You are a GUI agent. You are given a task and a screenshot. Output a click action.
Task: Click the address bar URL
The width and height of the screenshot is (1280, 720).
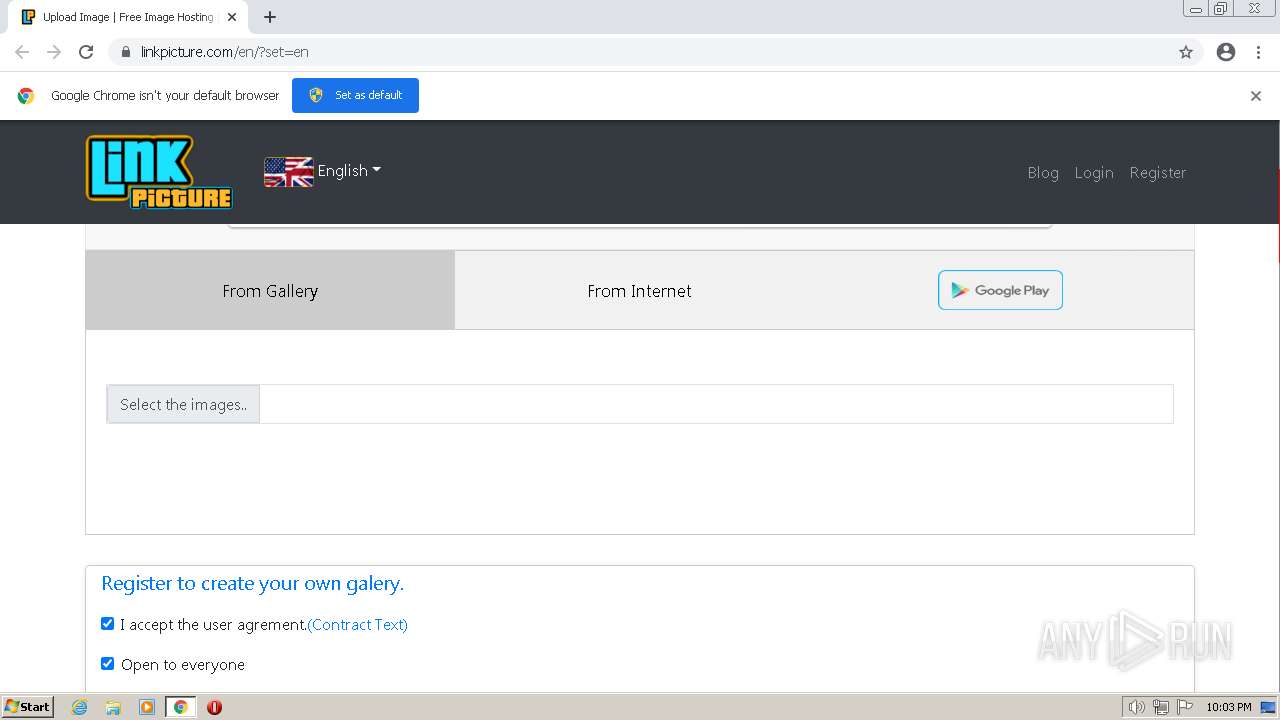[225, 52]
